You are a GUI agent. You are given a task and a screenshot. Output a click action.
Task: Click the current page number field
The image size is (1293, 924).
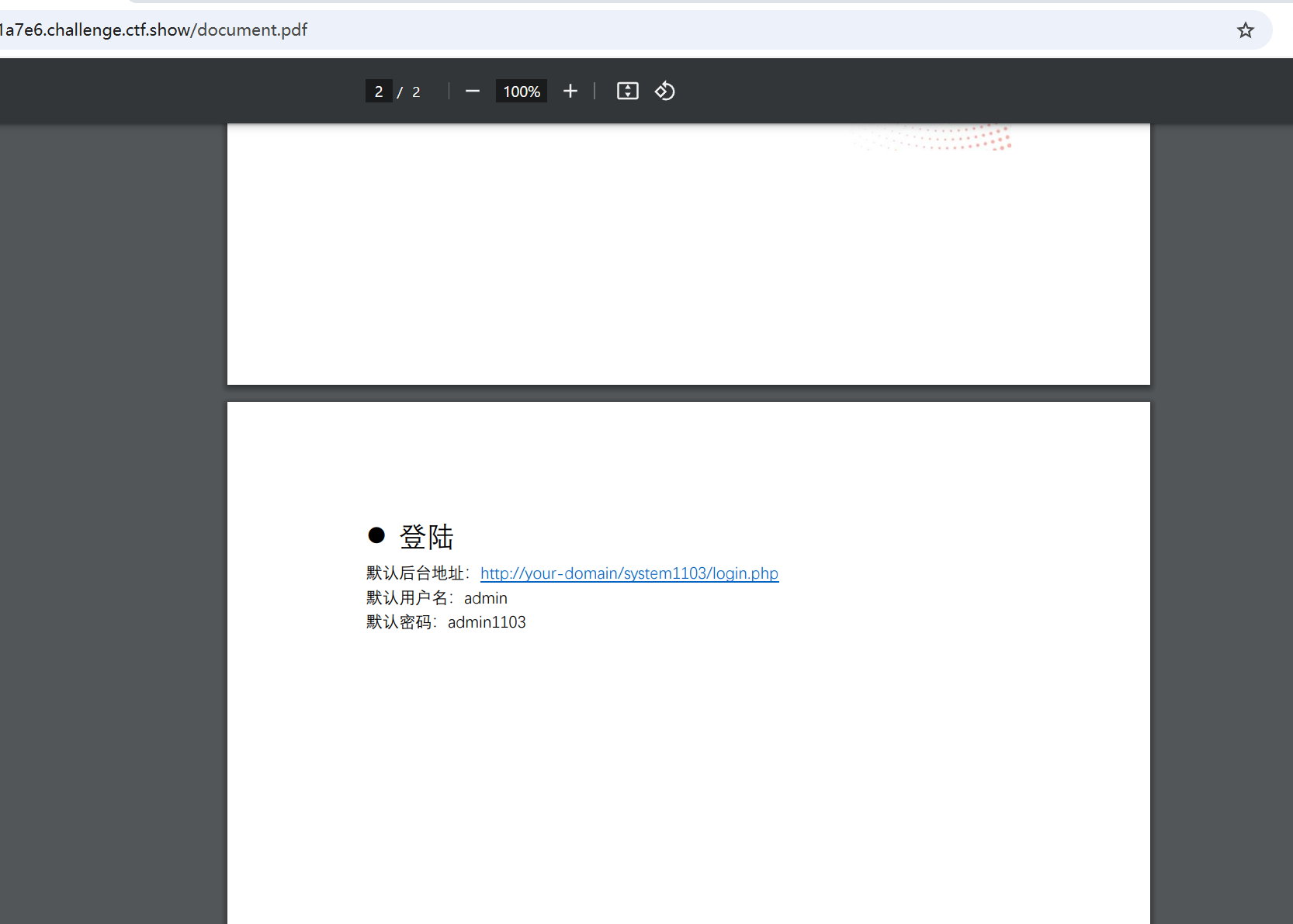[x=379, y=92]
